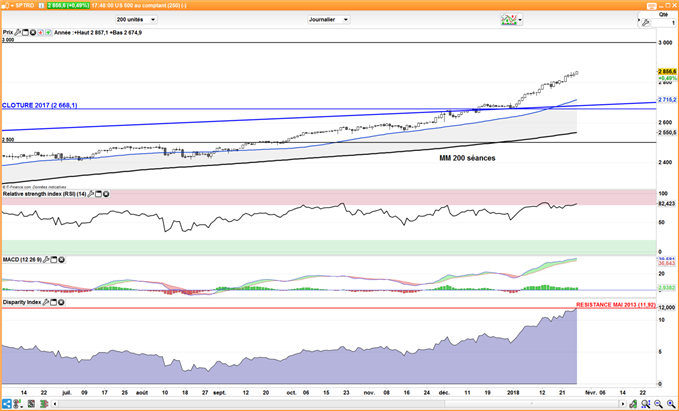Click the yellow 2 856,6 price label
This screenshot has width=679, height=411.
coord(667,71)
